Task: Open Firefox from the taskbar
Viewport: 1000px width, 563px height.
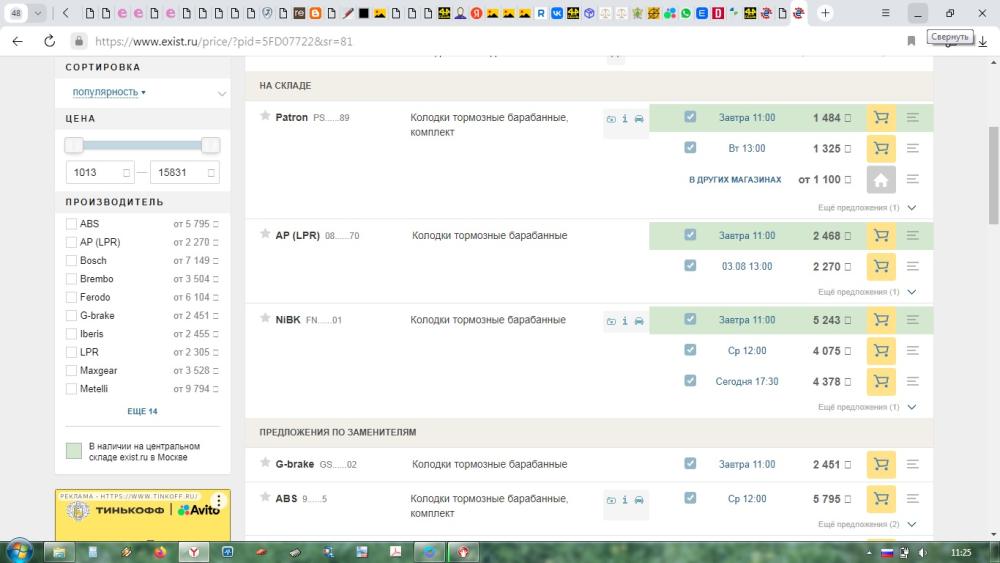Action: (159, 552)
